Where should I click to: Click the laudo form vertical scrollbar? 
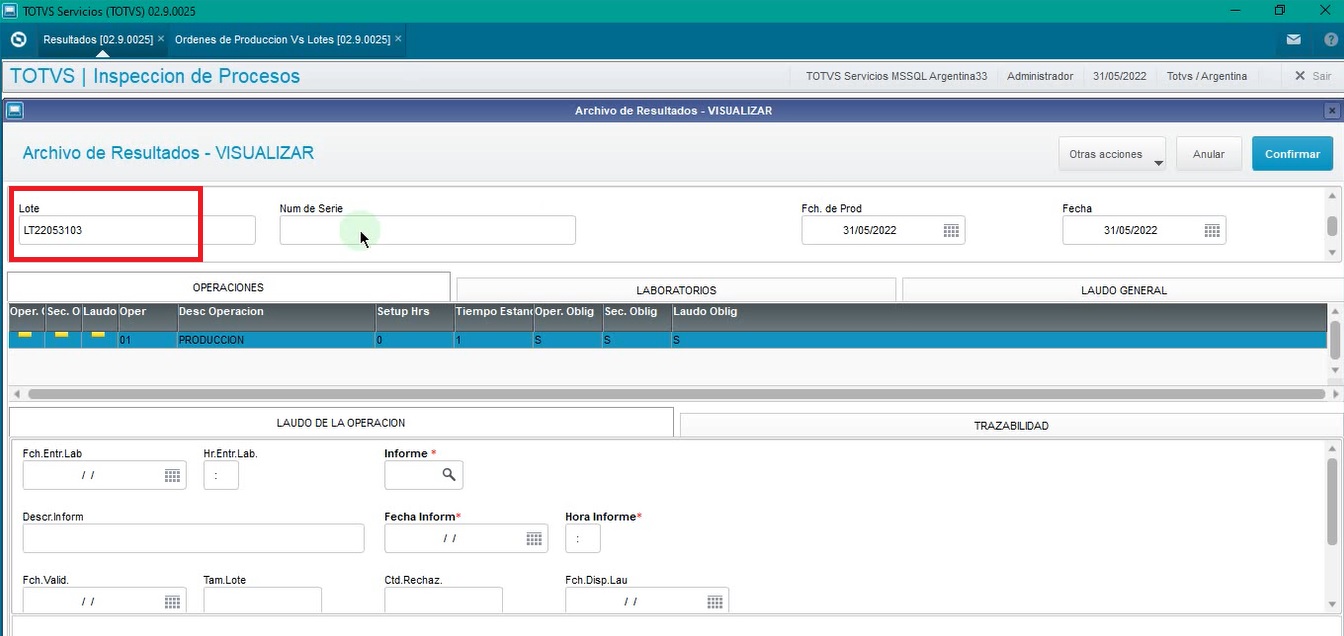[x=1332, y=501]
